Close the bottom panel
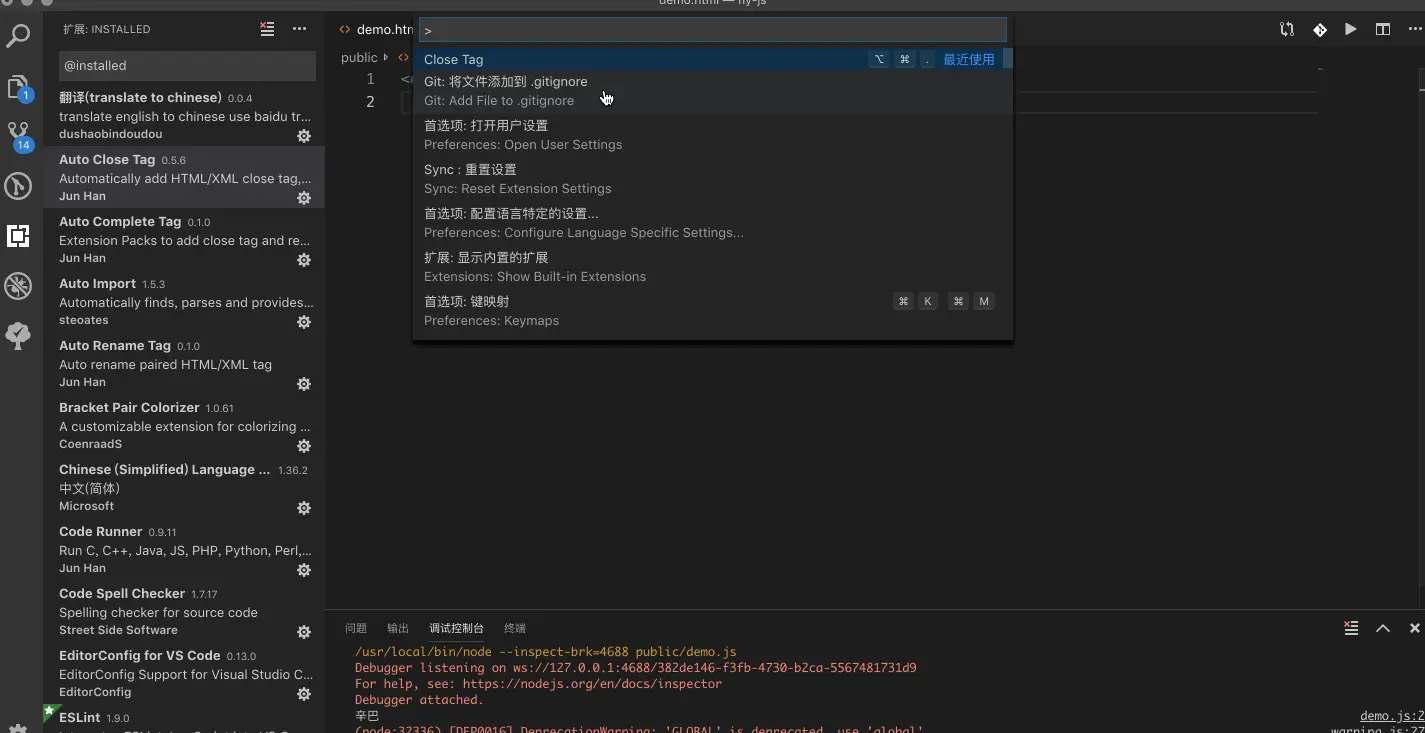This screenshot has width=1425, height=733. coord(1415,628)
